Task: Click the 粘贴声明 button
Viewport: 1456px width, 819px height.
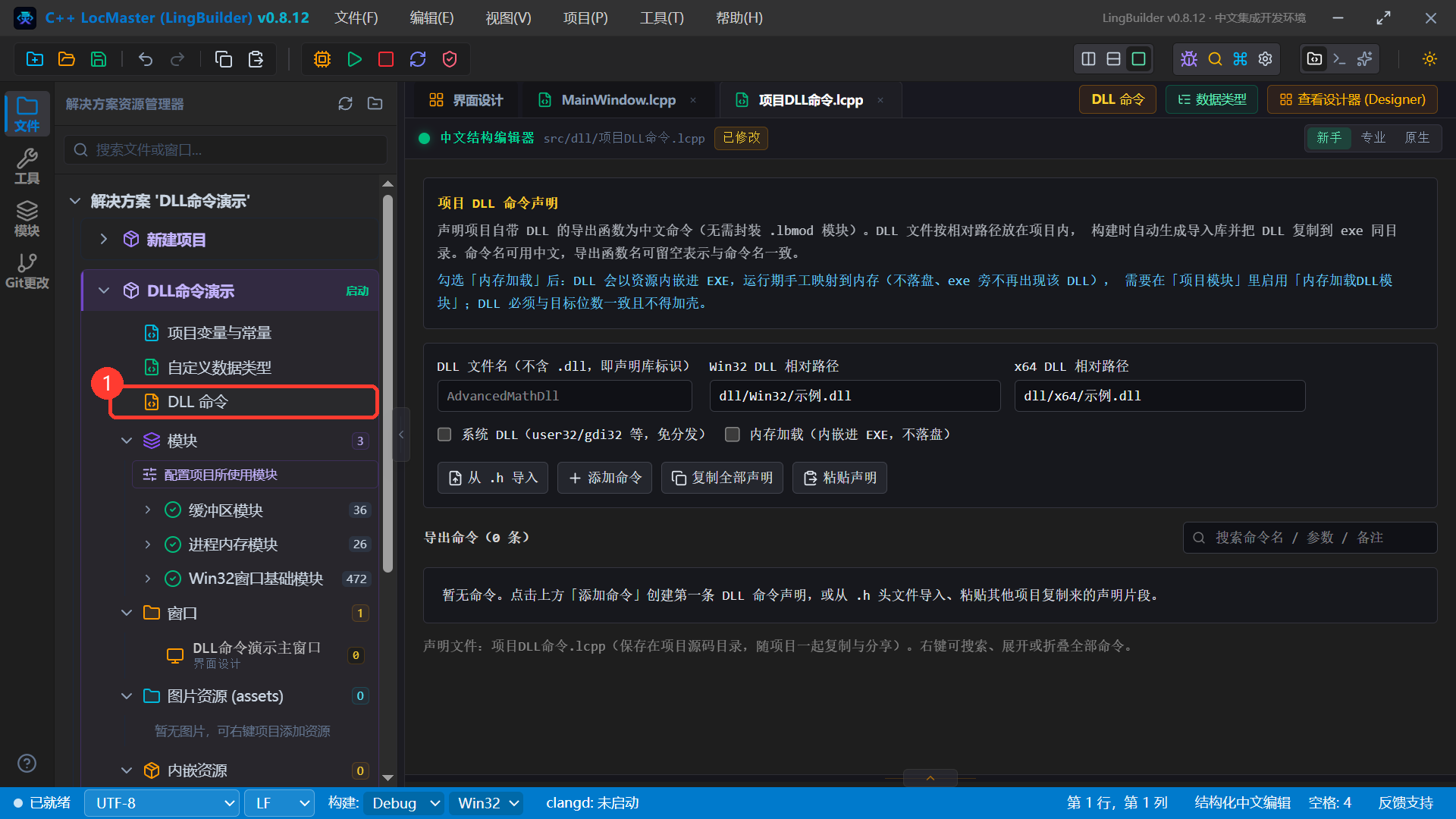Action: point(839,478)
